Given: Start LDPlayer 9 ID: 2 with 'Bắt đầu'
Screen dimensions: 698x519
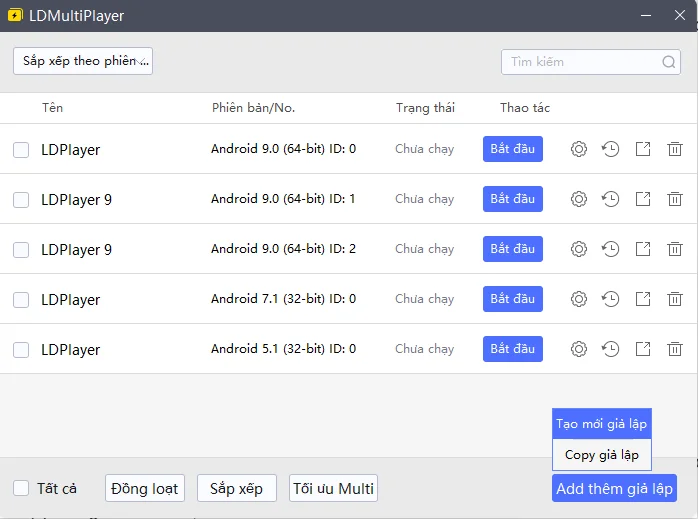Looking at the screenshot, I should coord(513,248).
